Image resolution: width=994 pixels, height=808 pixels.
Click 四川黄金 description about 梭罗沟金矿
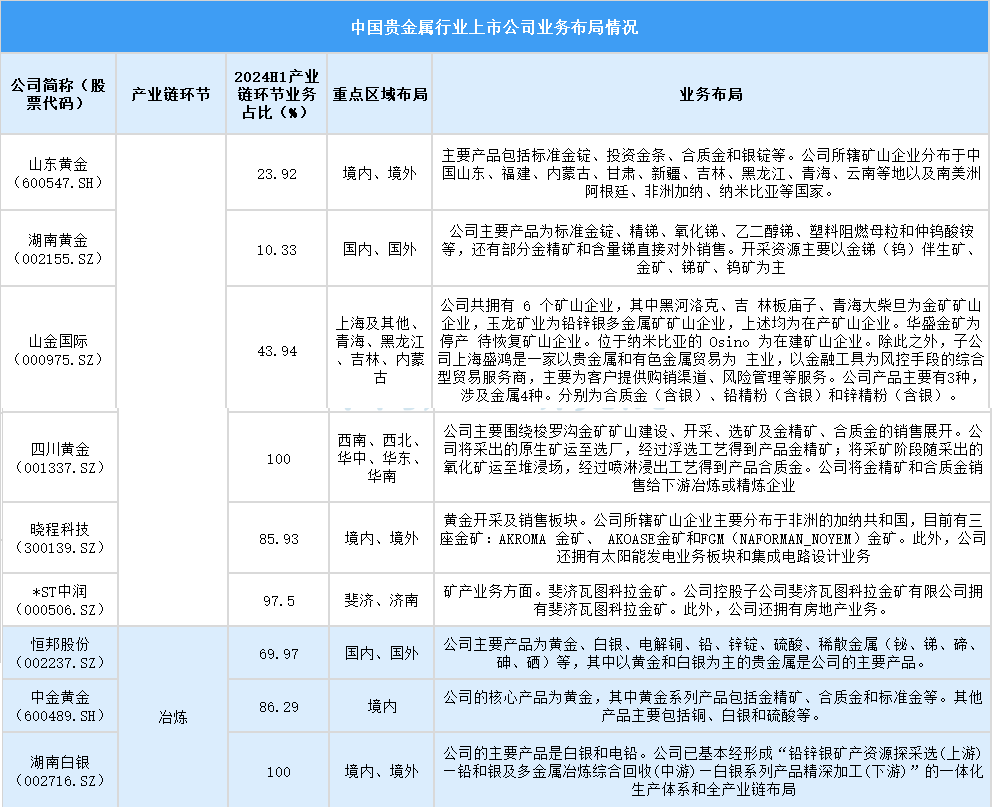[713, 458]
